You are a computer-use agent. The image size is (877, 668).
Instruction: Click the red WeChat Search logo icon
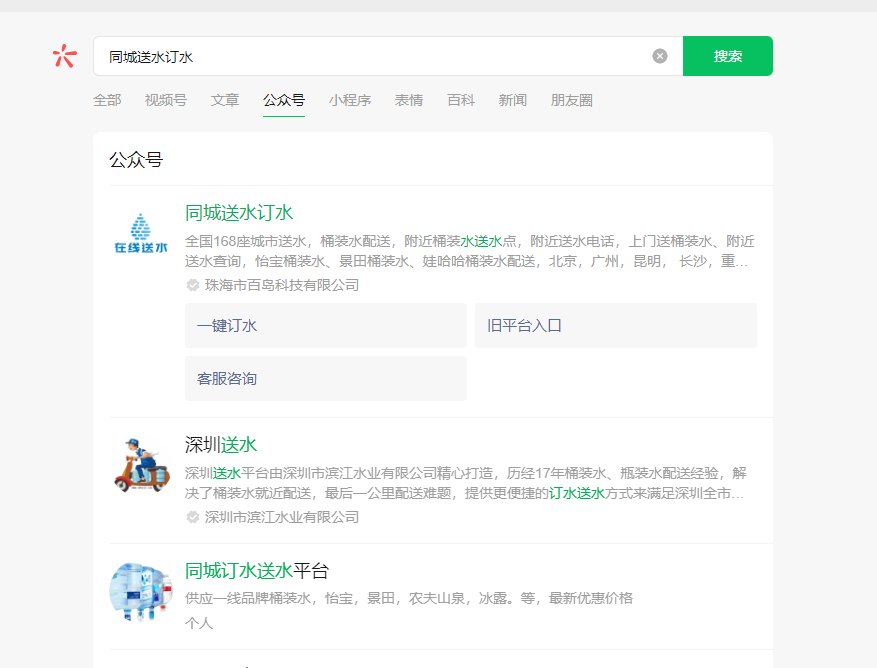coord(64,56)
